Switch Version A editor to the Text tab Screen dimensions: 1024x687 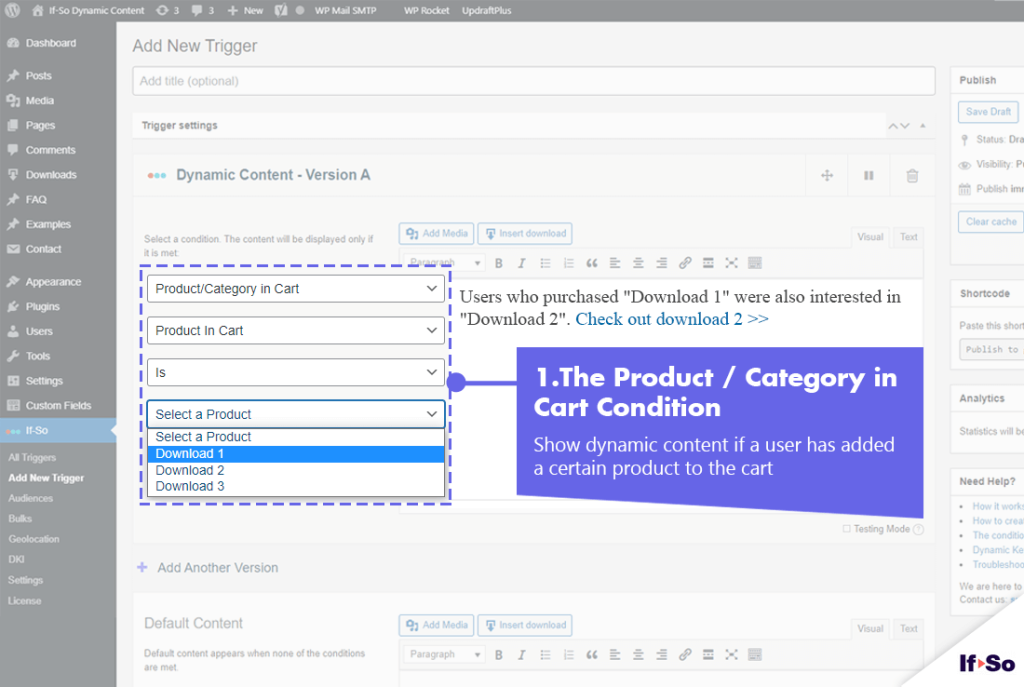(x=908, y=237)
